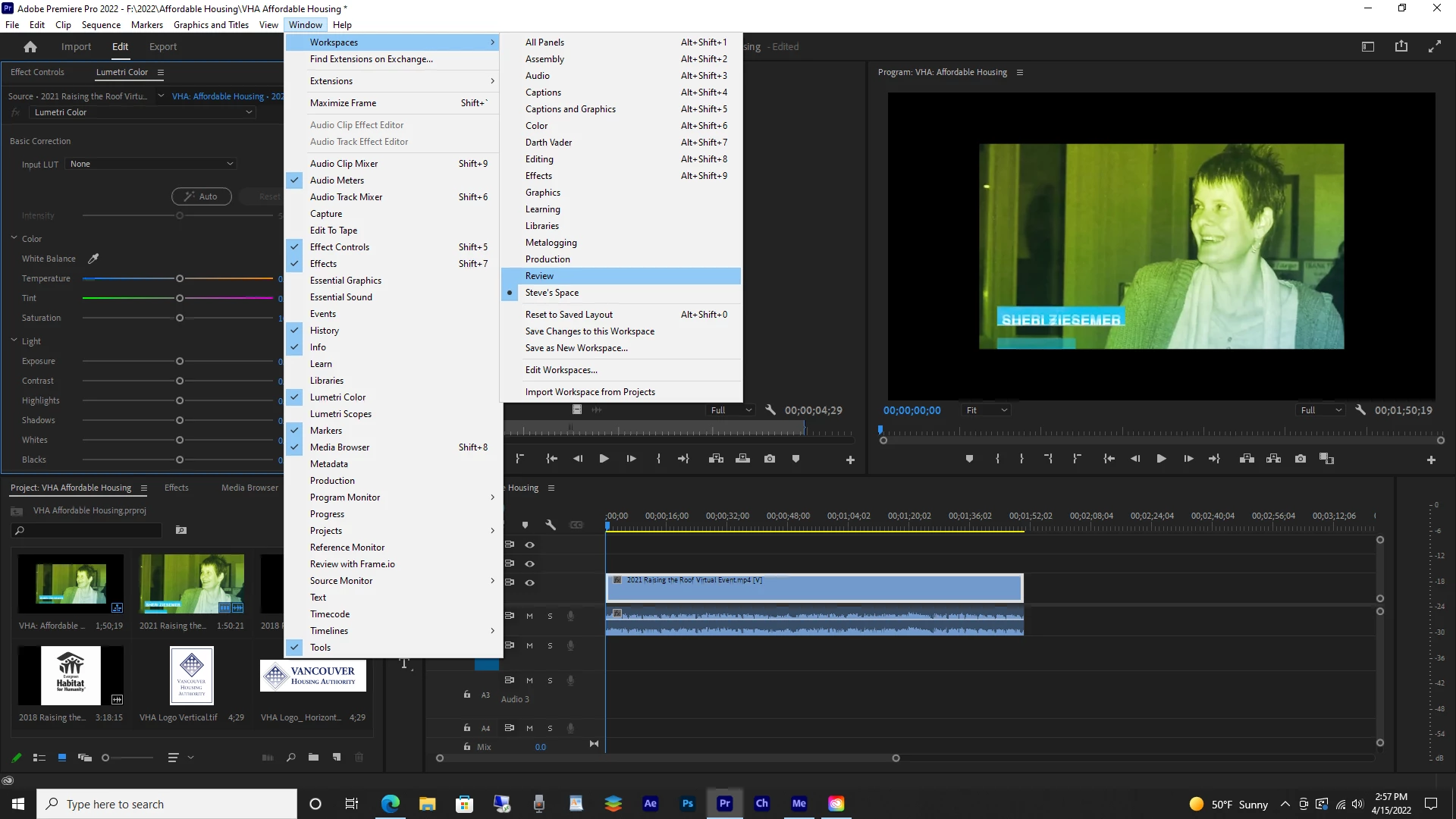This screenshot has width=1456, height=819.
Task: Open Premiere Pro taskbar icon
Action: (724, 804)
